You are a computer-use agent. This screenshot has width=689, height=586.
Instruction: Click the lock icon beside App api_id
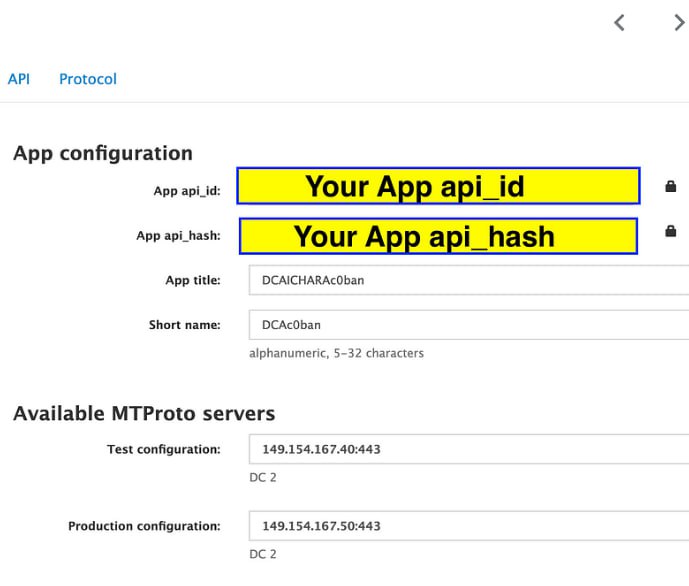[x=671, y=186]
